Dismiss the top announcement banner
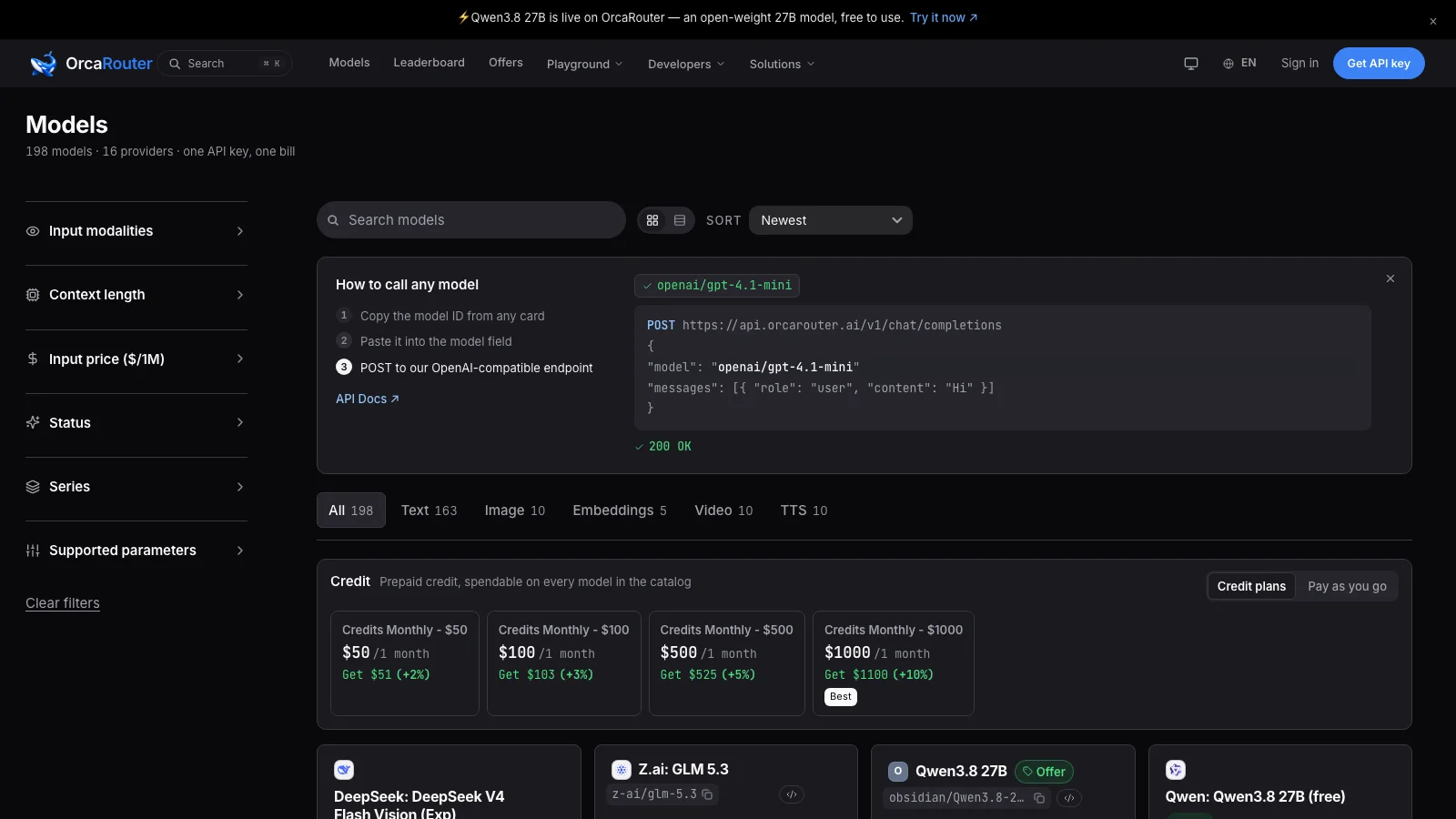This screenshot has width=1456, height=819. 1432,21
